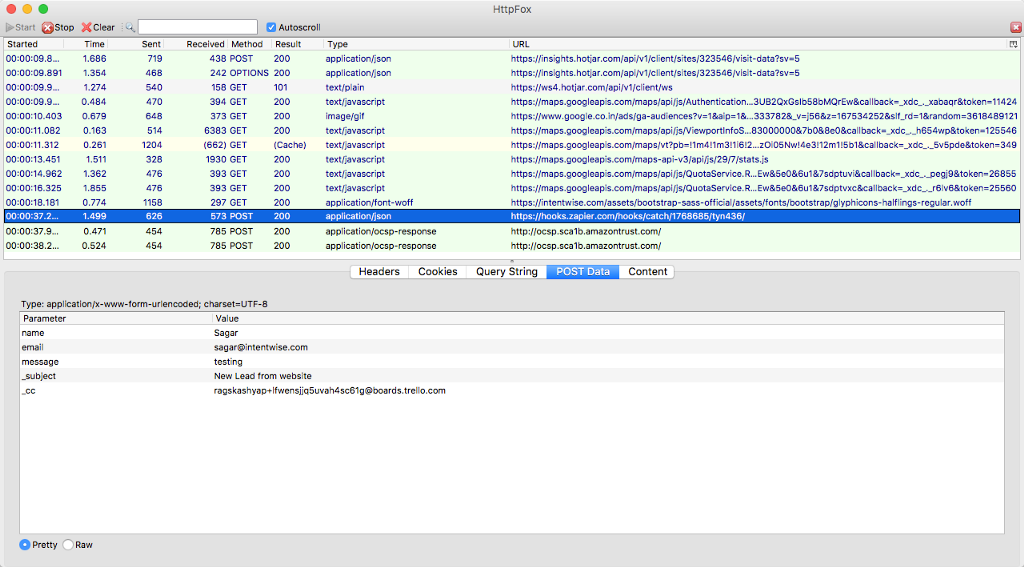Screen dimensions: 1024x567
Task: Click the Clear requests button
Action: 98,27
